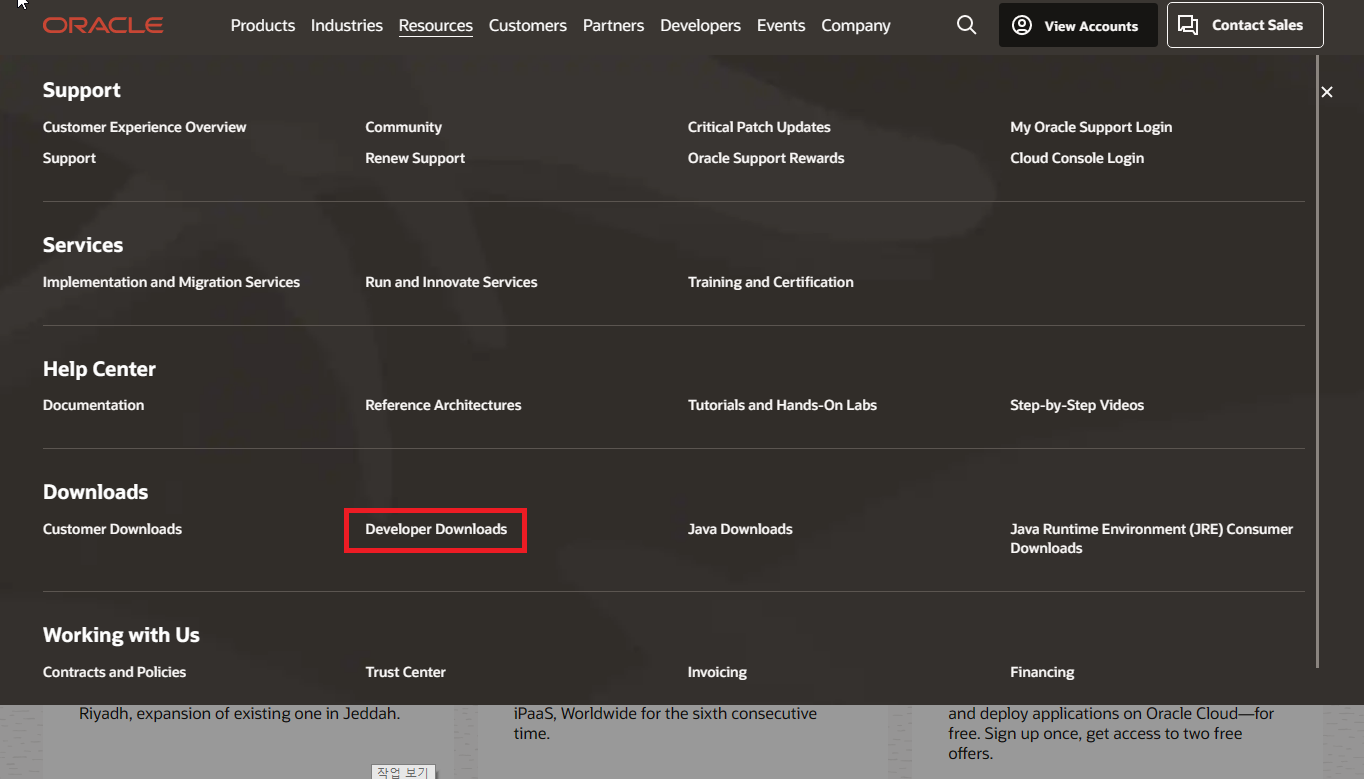Open the search magnifier icon
Screen dimensions: 1364x779
pos(966,25)
